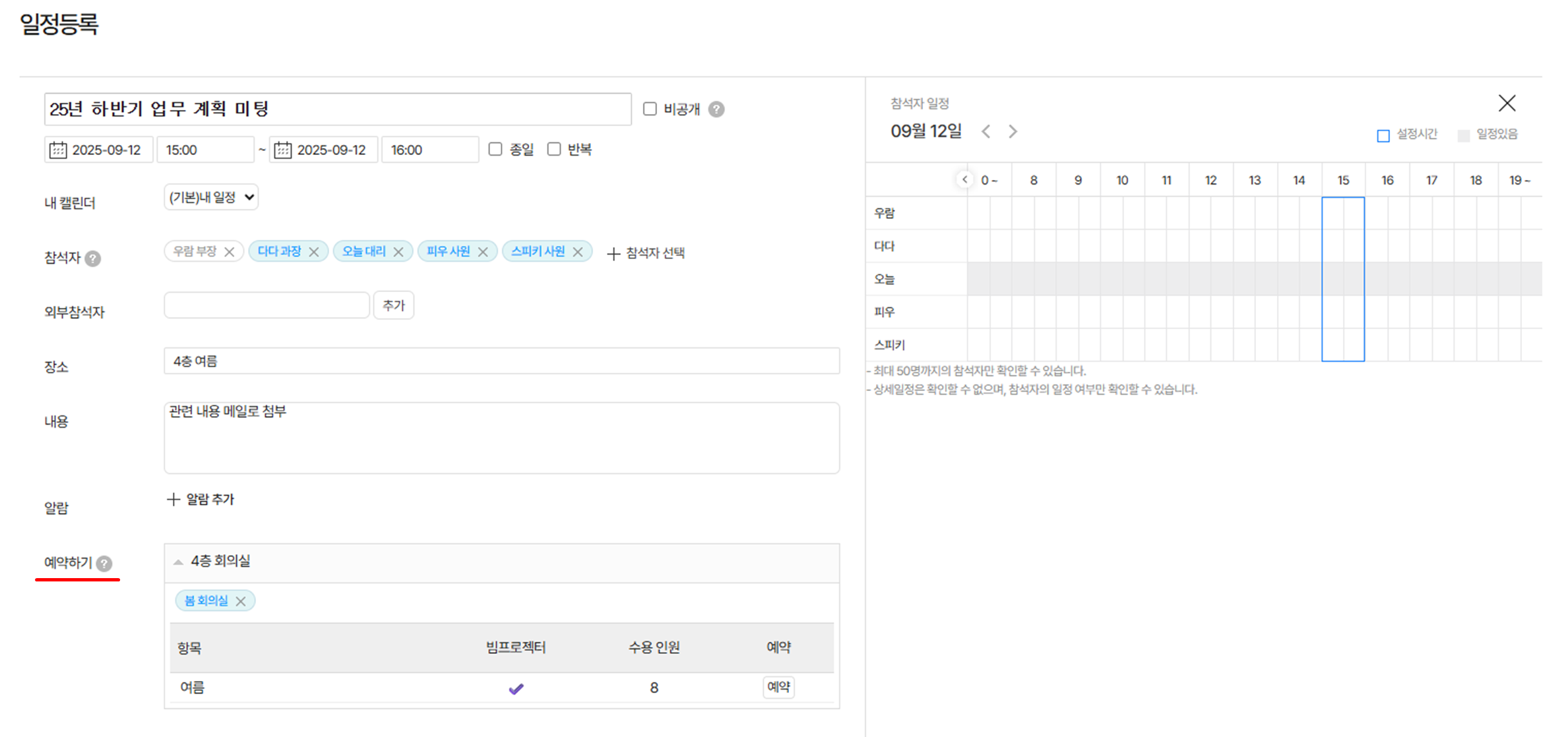Click 알람 추가 to add alarm
This screenshot has height=737, width=1568.
[201, 500]
